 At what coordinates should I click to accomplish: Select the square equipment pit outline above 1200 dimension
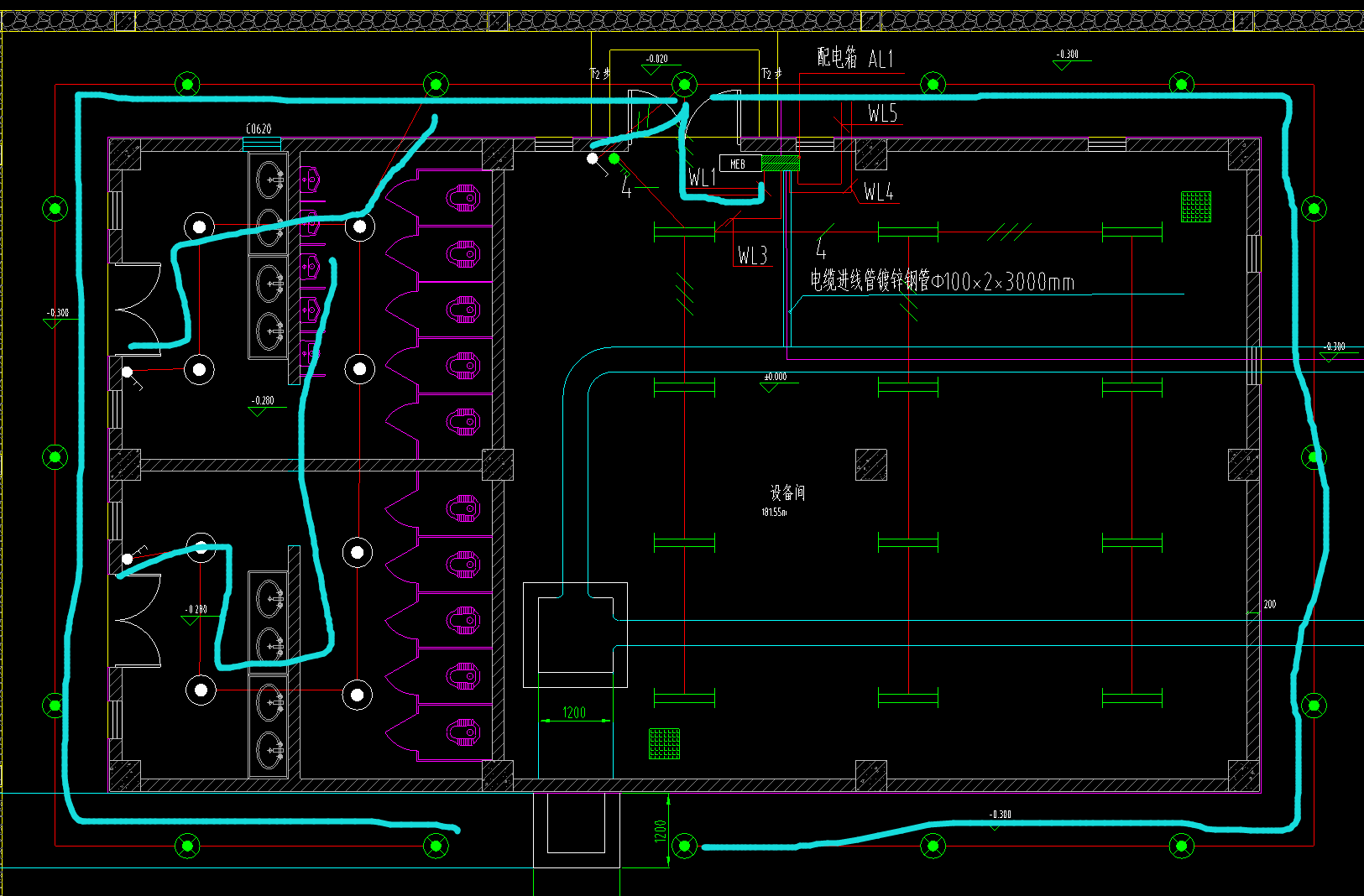coord(575,635)
